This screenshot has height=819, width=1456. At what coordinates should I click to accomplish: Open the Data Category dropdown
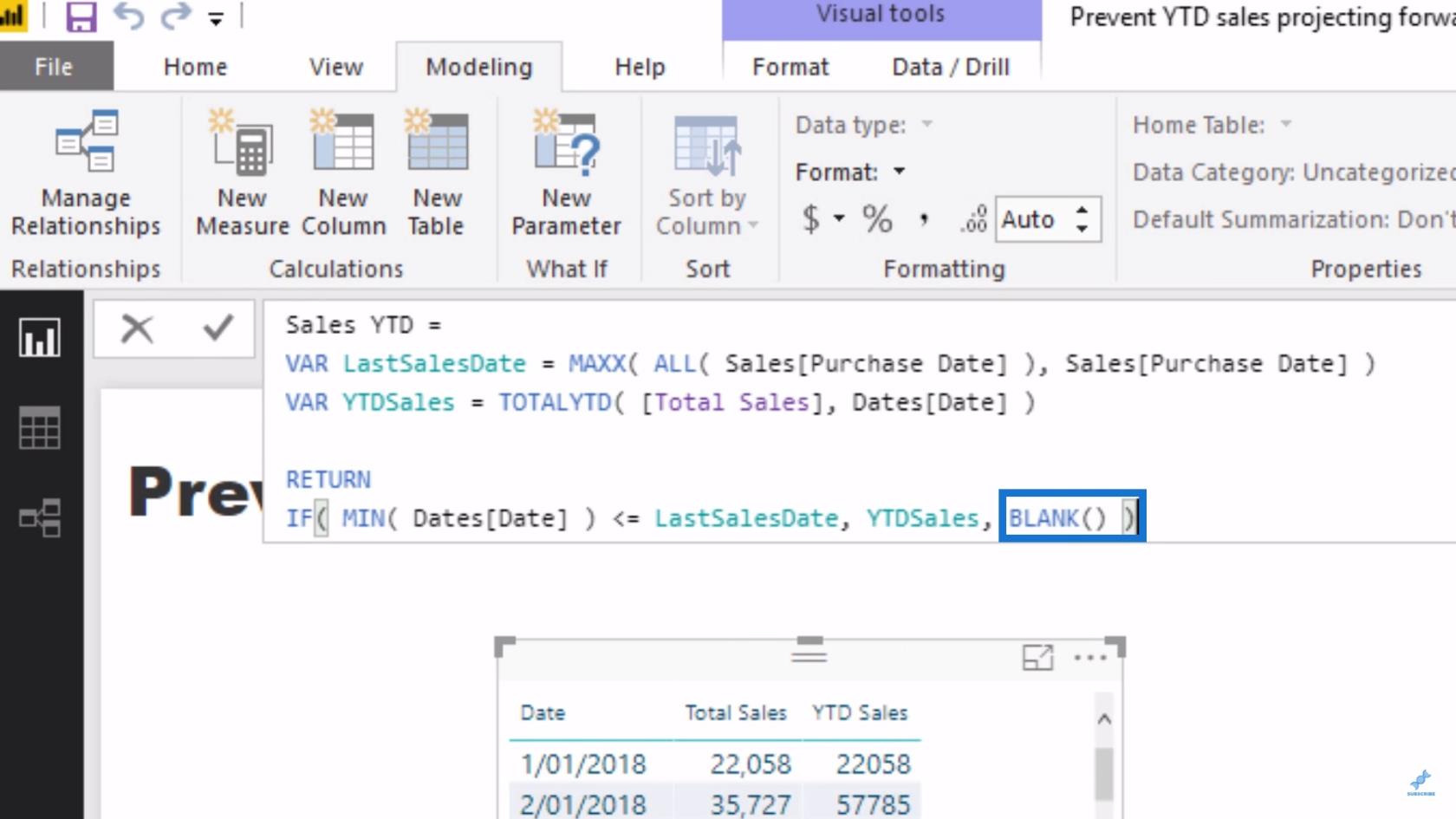tap(1293, 172)
